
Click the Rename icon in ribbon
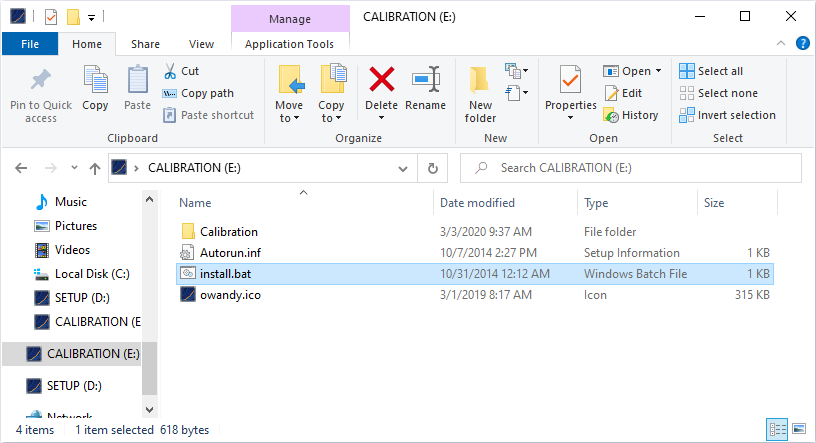426,80
